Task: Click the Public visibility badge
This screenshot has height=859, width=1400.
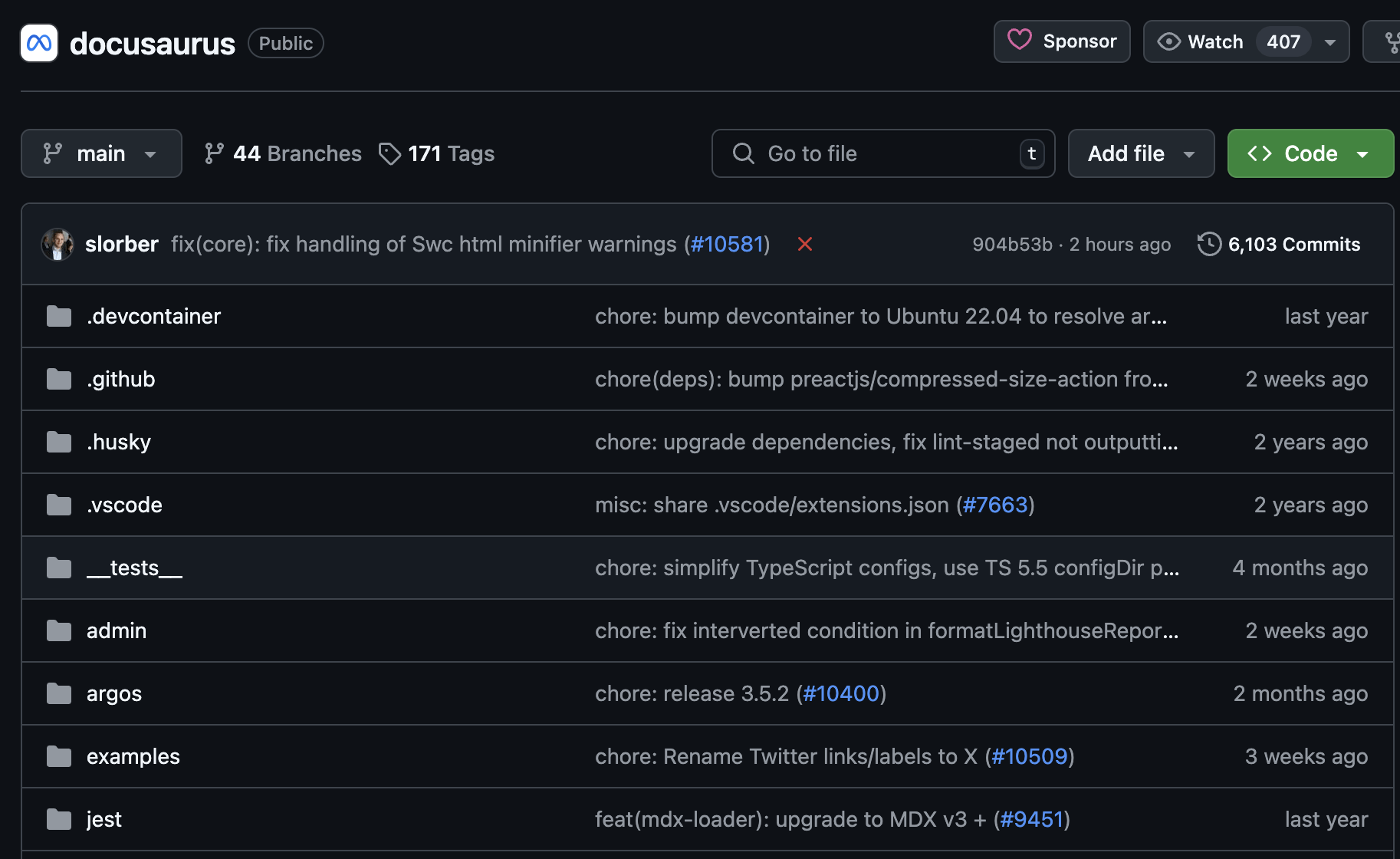Action: 285,43
